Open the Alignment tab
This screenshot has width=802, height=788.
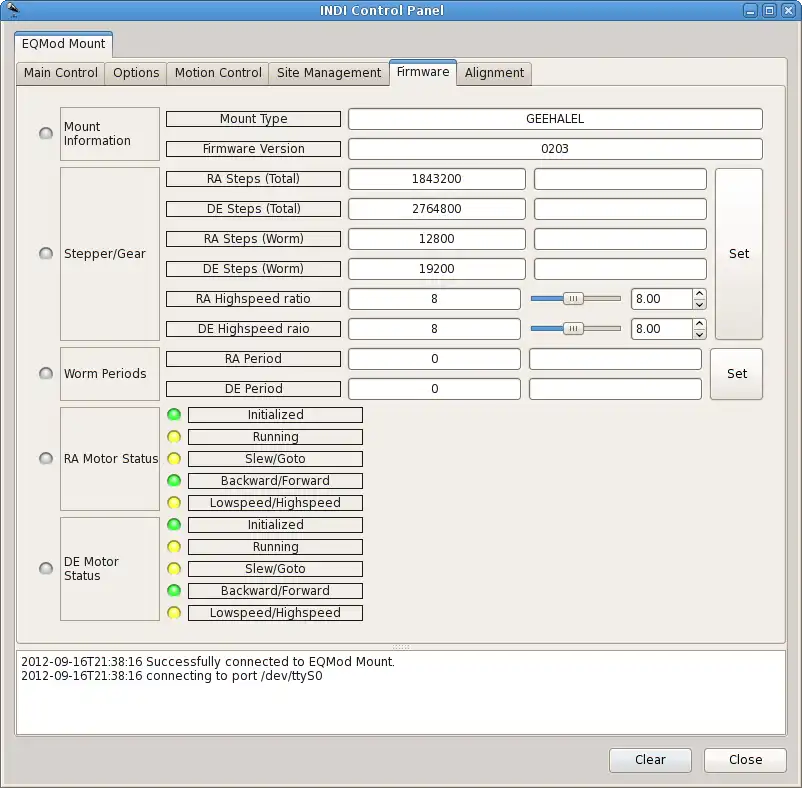(x=494, y=73)
